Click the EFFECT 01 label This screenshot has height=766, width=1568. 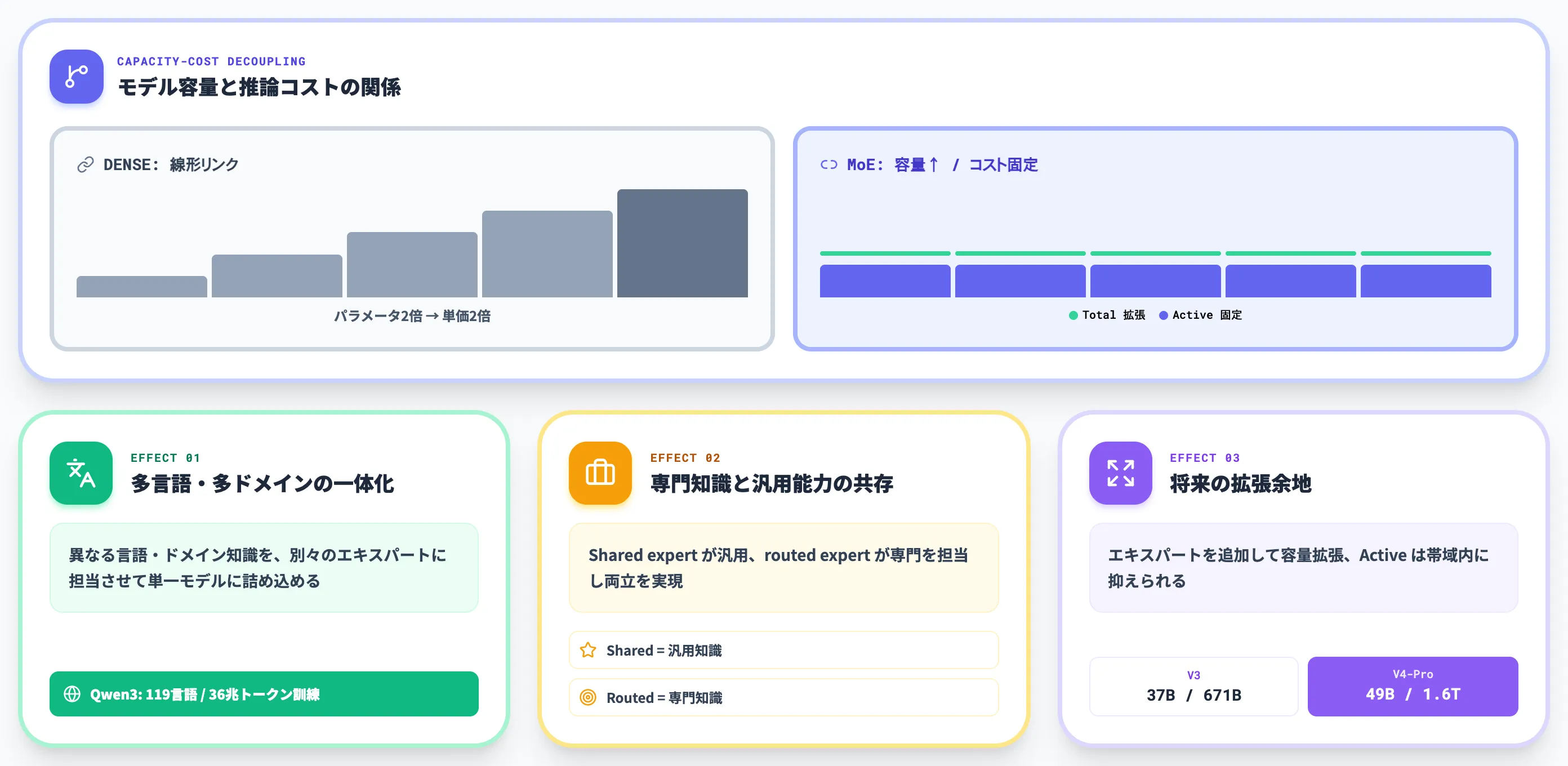(165, 458)
